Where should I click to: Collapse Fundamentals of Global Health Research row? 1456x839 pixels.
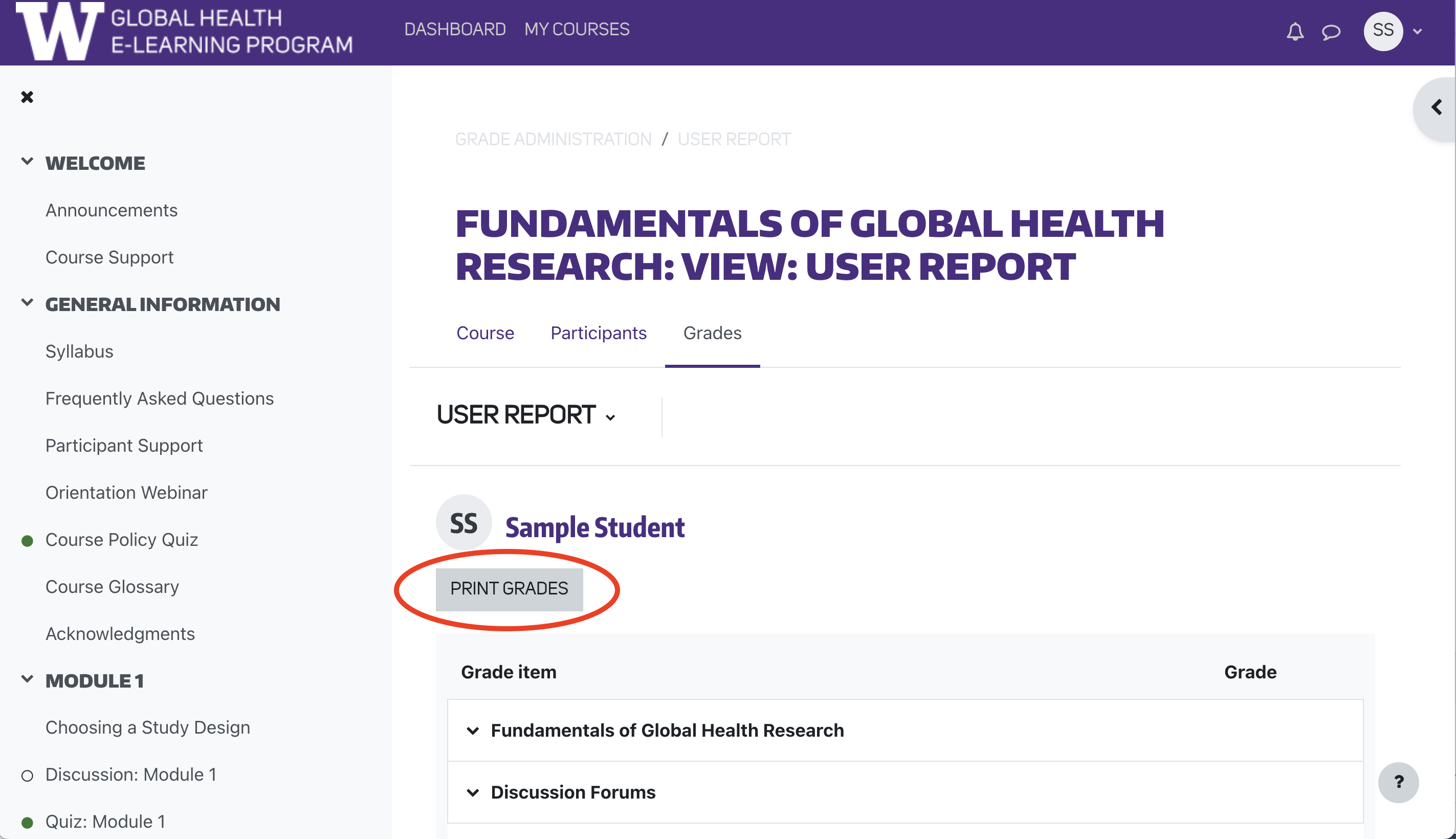(x=473, y=731)
